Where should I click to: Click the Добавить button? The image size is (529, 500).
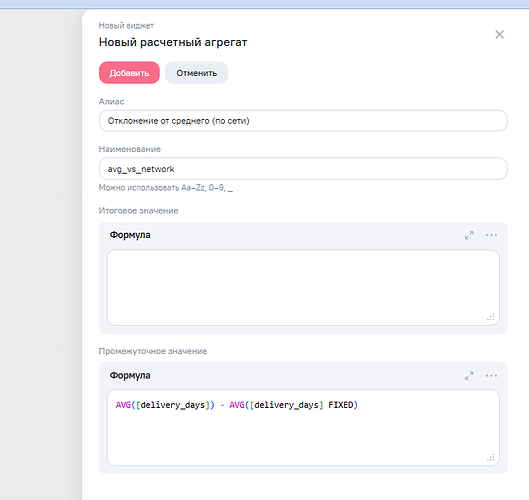pyautogui.click(x=129, y=73)
